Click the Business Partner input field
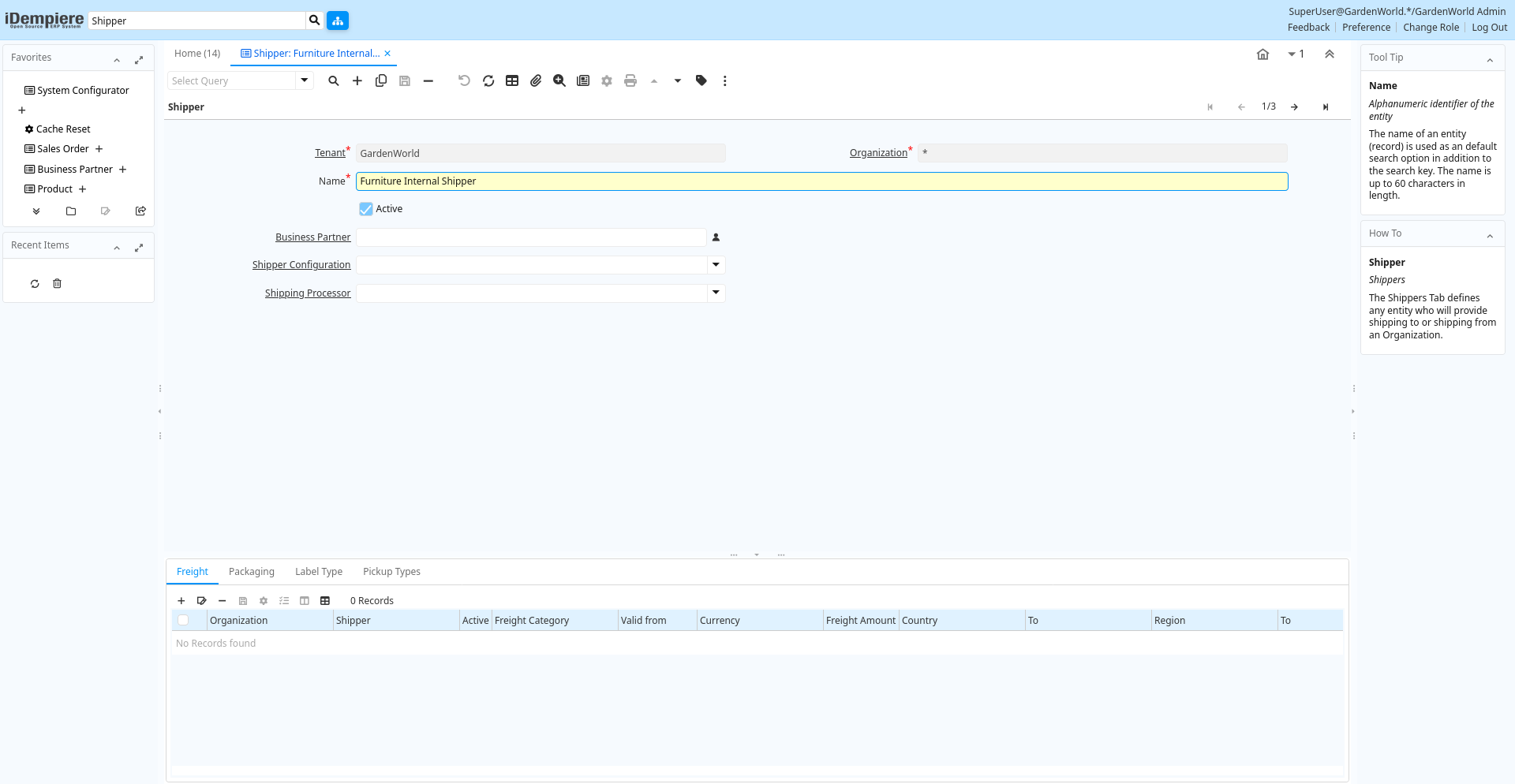 point(531,237)
